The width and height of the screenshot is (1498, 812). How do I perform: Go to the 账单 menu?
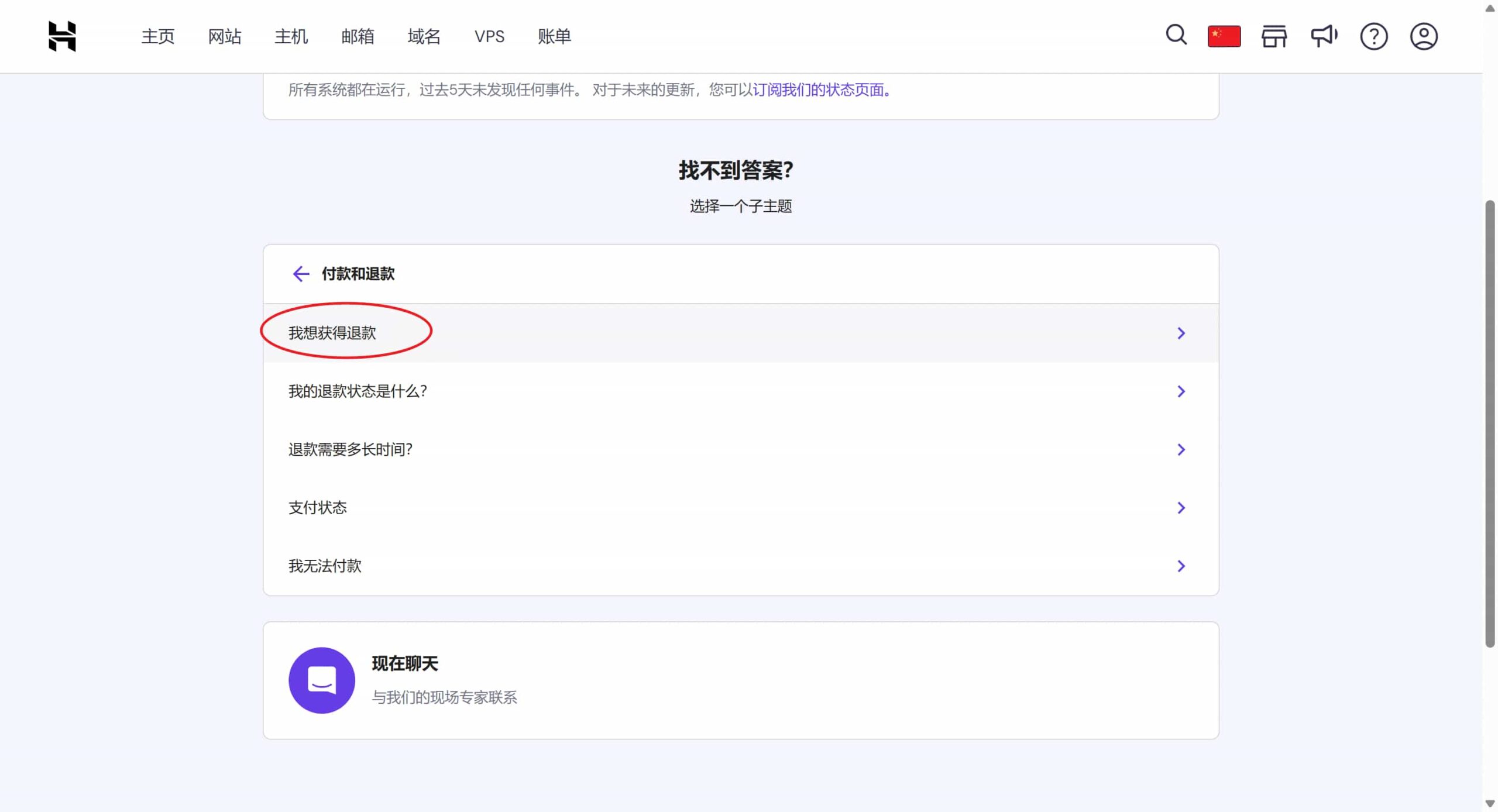click(554, 36)
